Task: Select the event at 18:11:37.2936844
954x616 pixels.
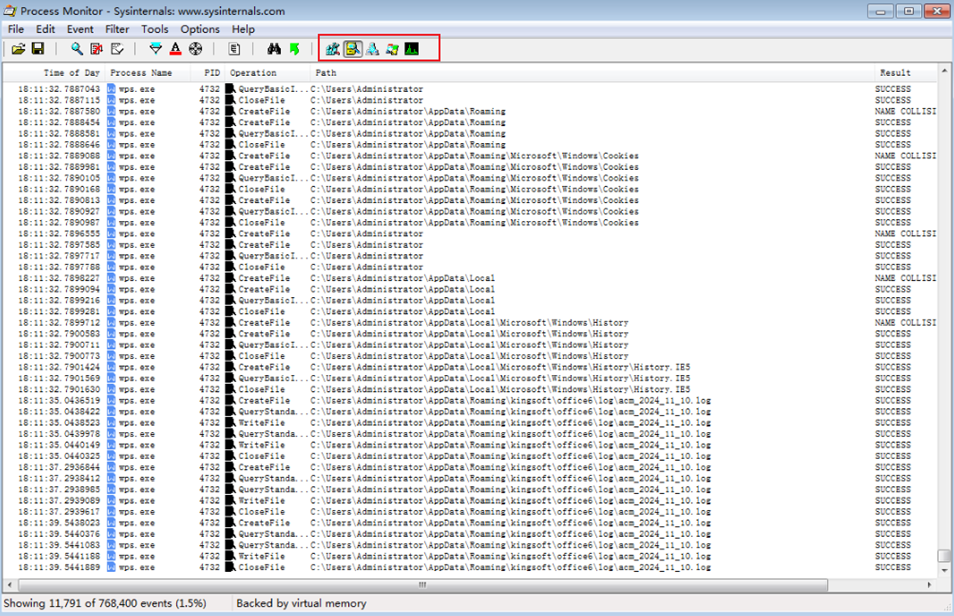Action: coord(470,467)
